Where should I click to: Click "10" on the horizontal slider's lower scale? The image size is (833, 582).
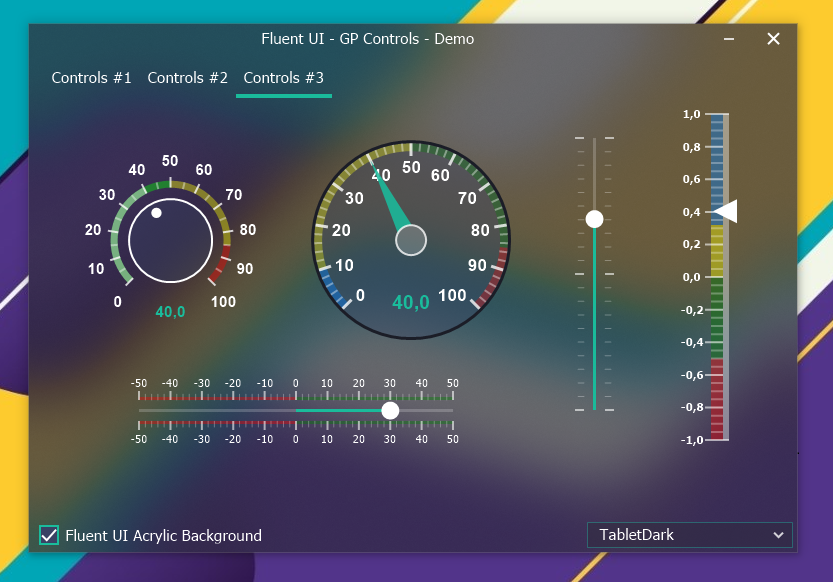point(327,439)
